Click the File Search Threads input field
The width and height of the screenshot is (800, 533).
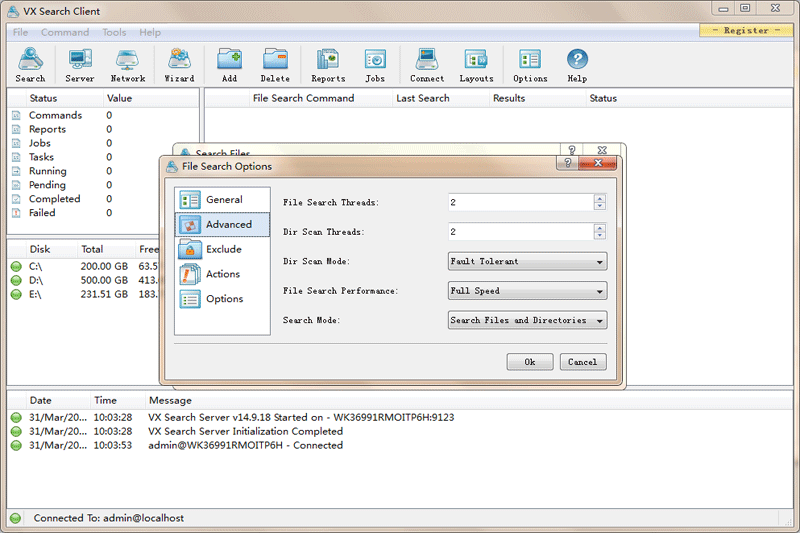pyautogui.click(x=521, y=202)
